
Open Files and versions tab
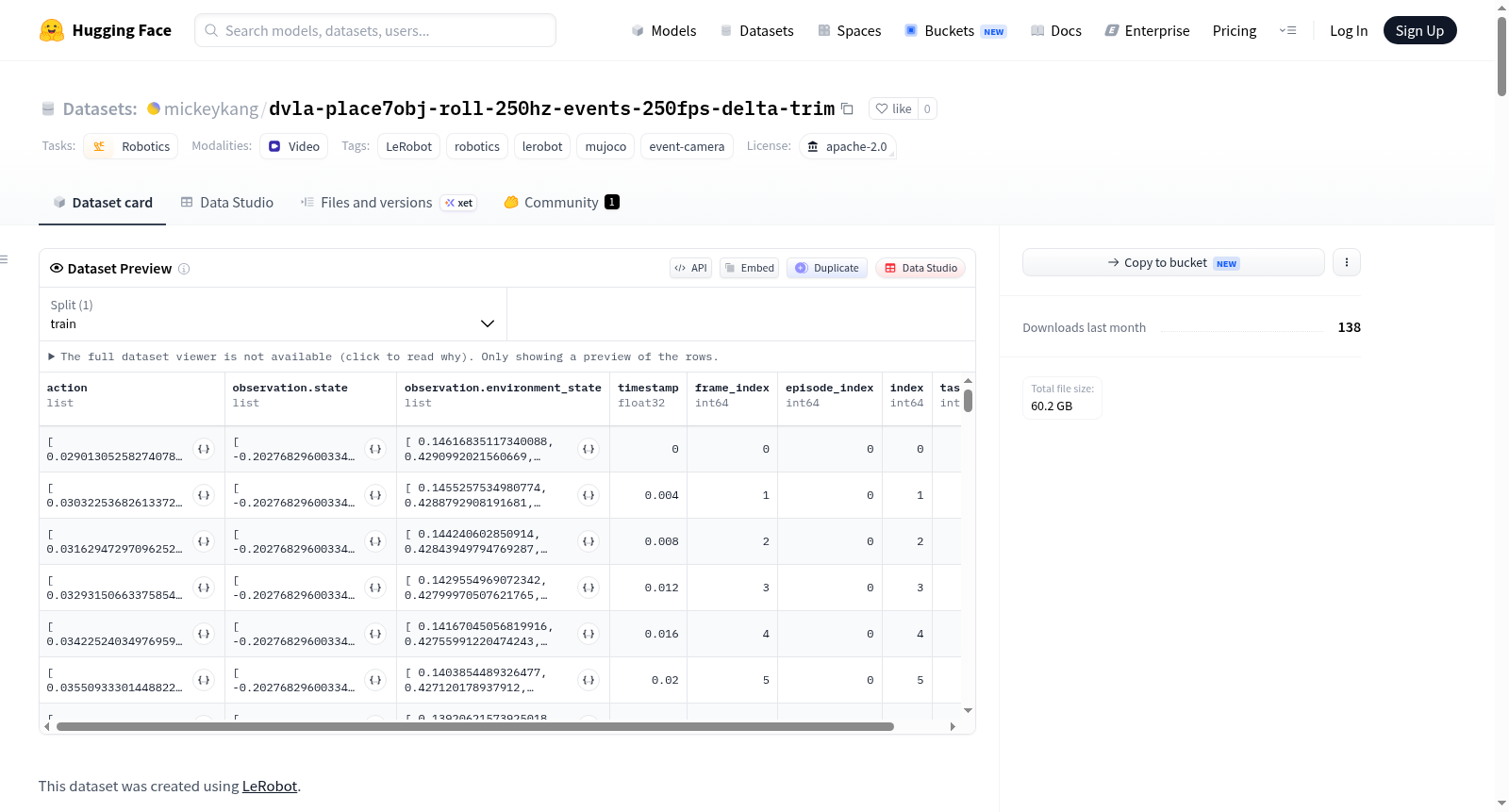[389, 202]
